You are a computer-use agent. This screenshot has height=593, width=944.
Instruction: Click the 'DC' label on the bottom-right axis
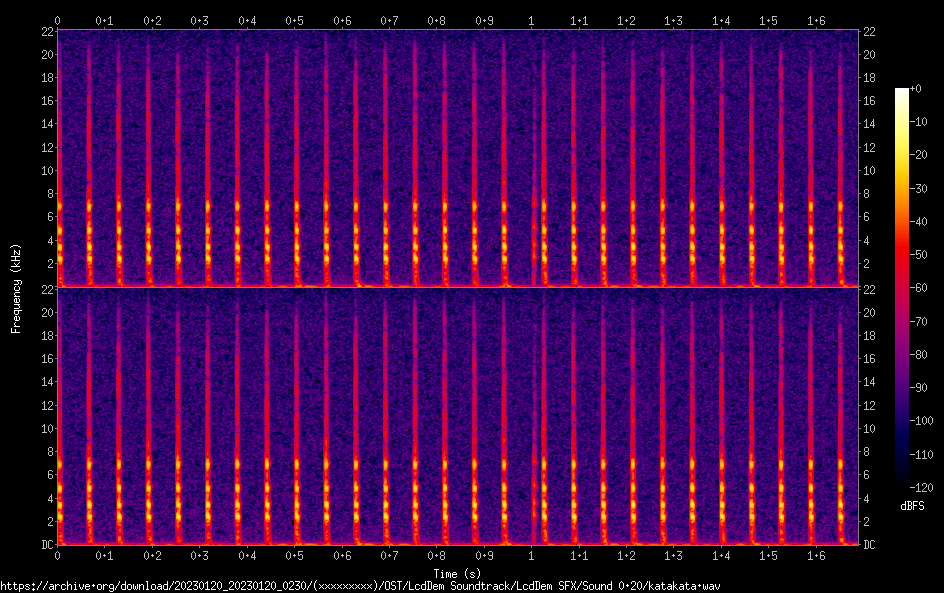point(869,545)
